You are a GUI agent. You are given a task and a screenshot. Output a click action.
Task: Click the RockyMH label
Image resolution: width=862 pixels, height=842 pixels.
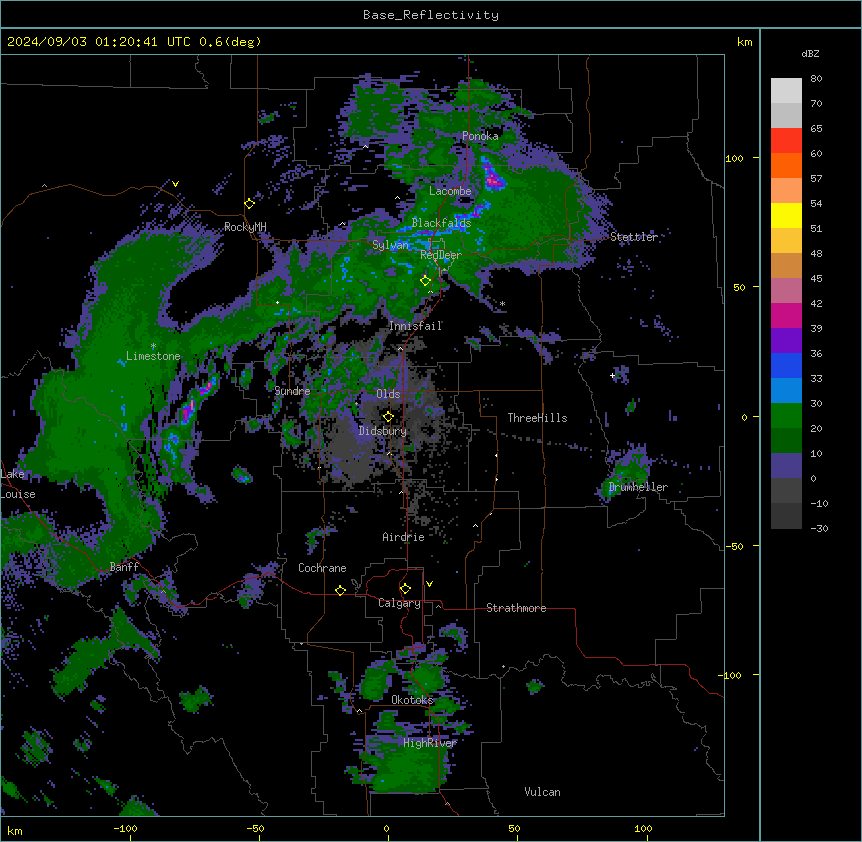tap(245, 227)
